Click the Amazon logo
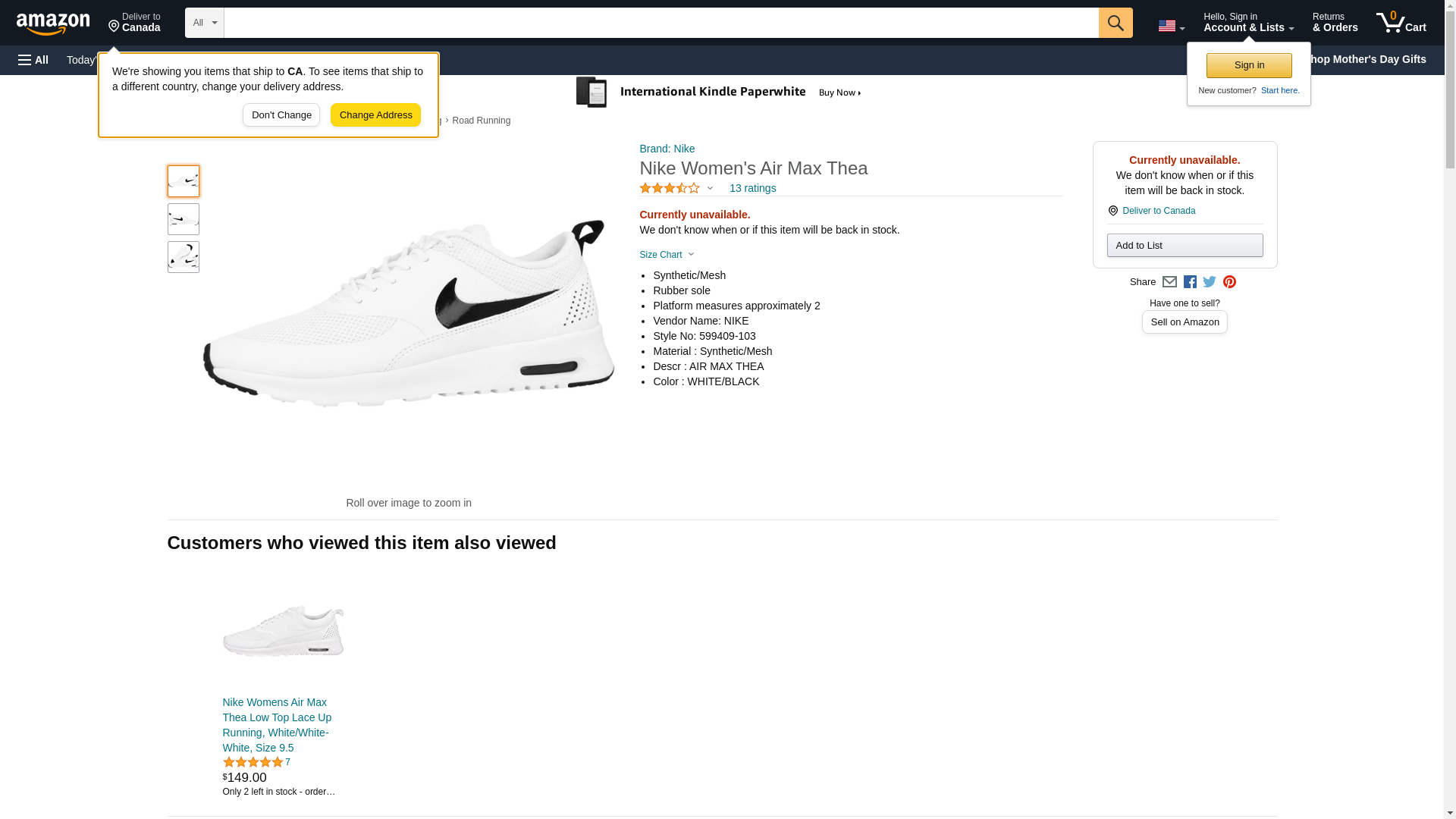The image size is (1456, 819). [53, 24]
